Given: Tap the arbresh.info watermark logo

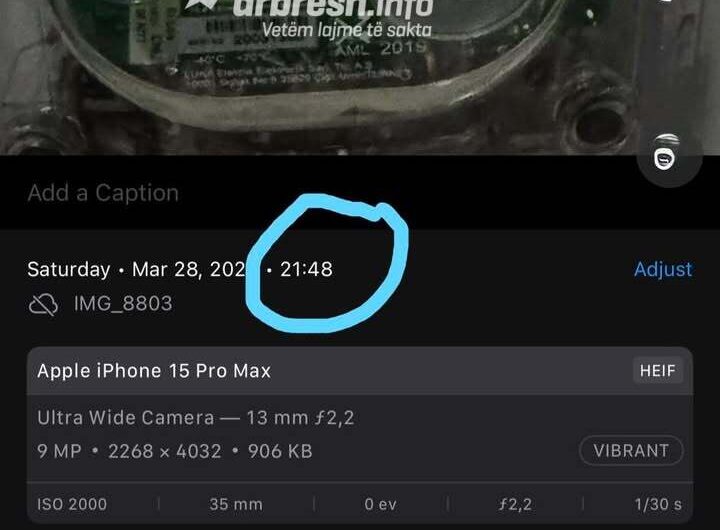Looking at the screenshot, I should tap(310, 14).
